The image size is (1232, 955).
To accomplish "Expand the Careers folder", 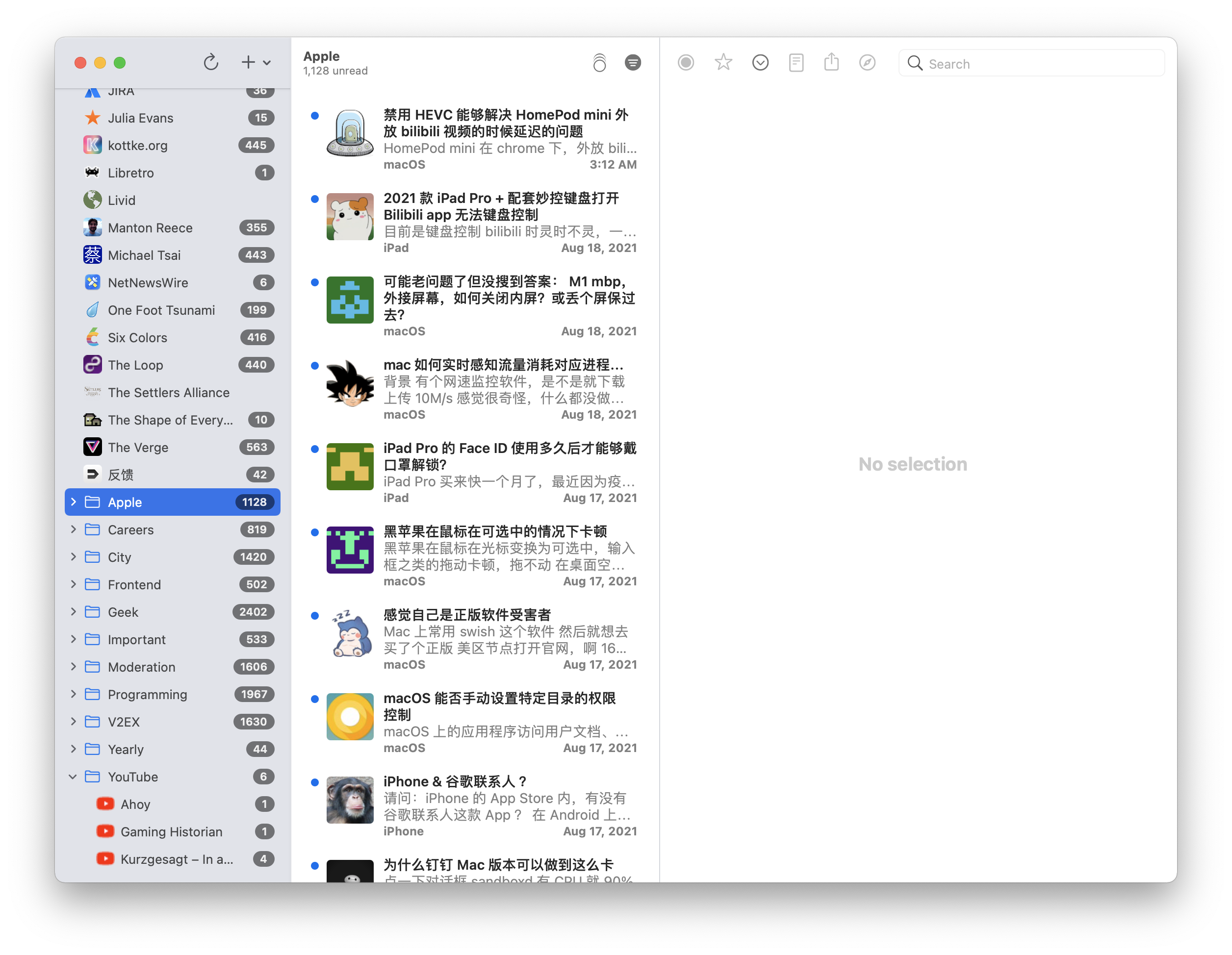I will click(73, 529).
